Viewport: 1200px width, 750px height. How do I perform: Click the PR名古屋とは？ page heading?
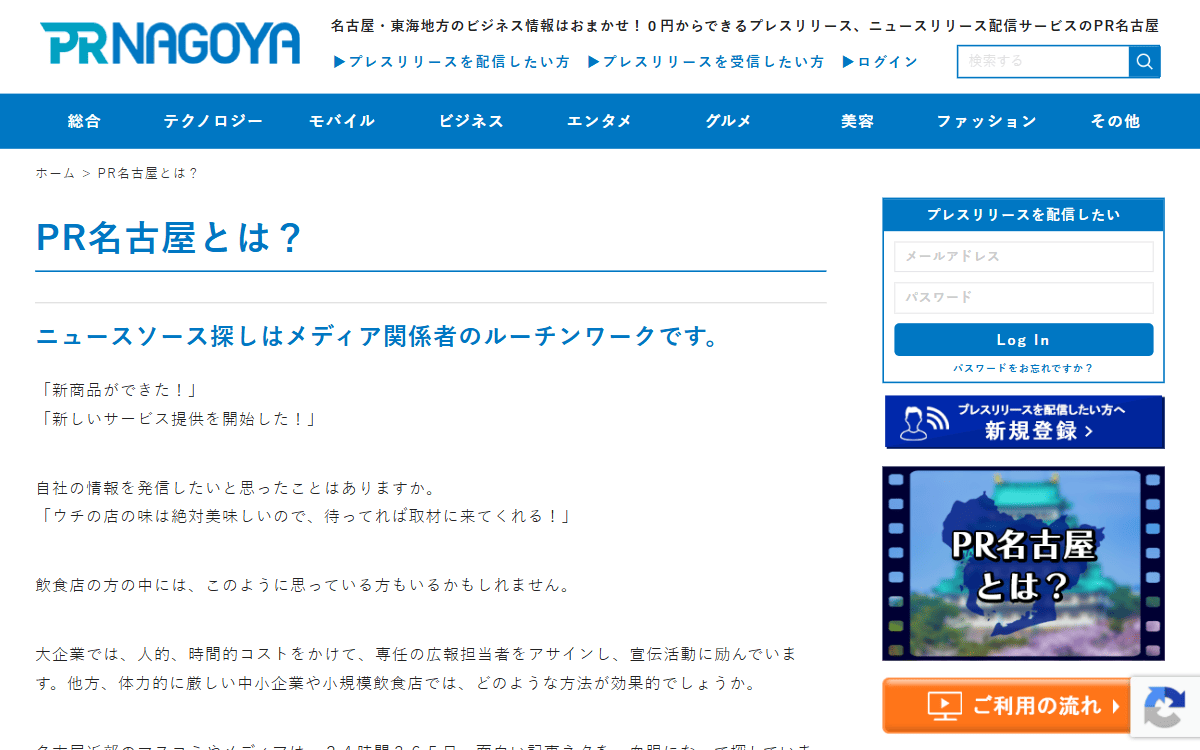(x=168, y=238)
